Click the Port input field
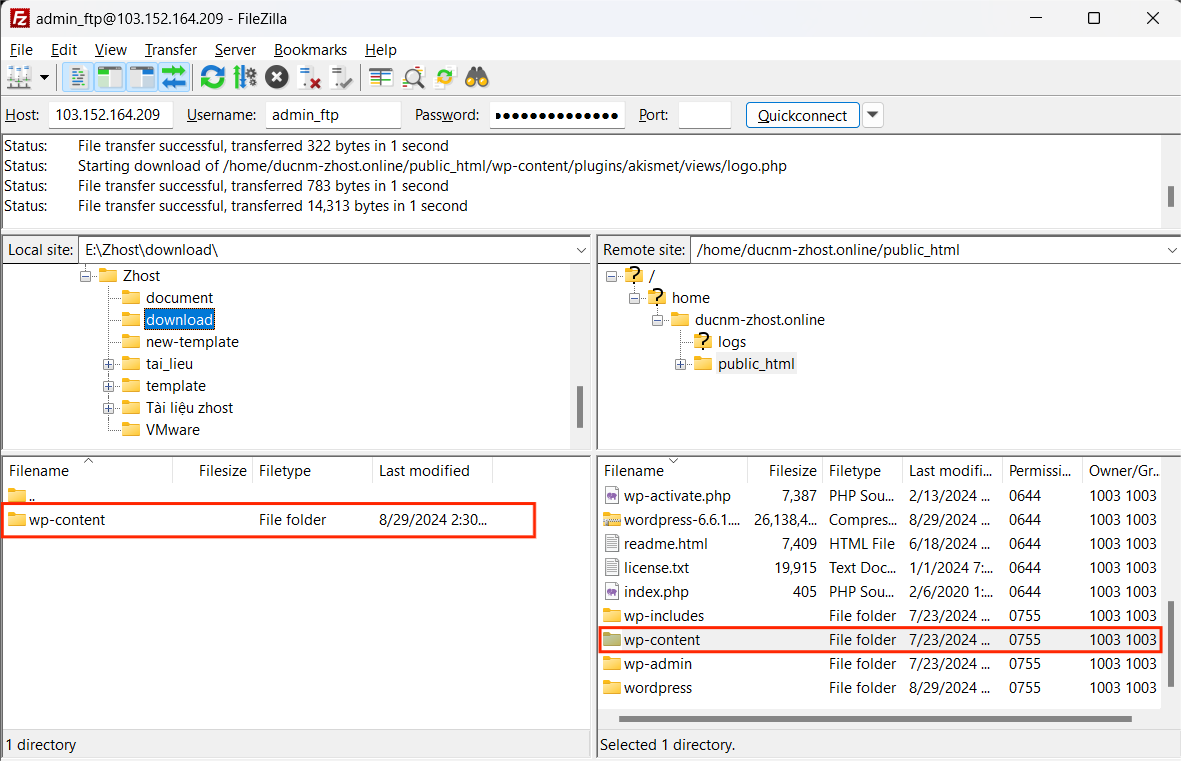This screenshot has height=761, width=1181. 704,115
